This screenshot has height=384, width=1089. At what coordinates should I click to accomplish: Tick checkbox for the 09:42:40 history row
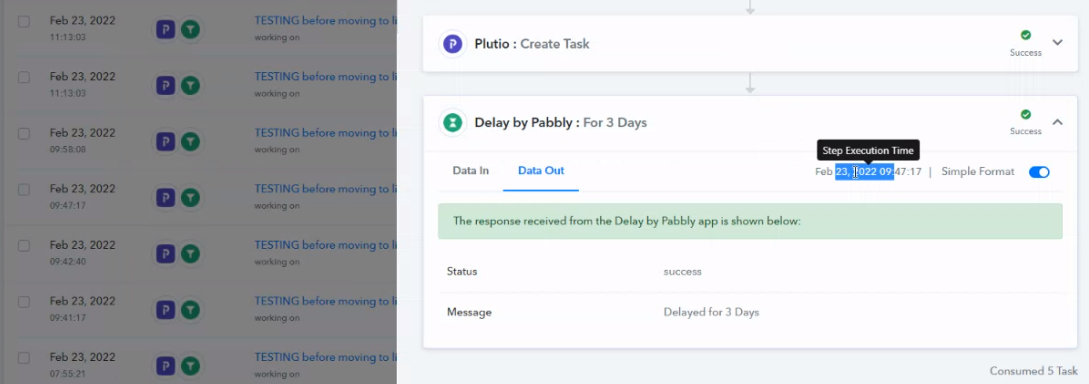click(24, 246)
